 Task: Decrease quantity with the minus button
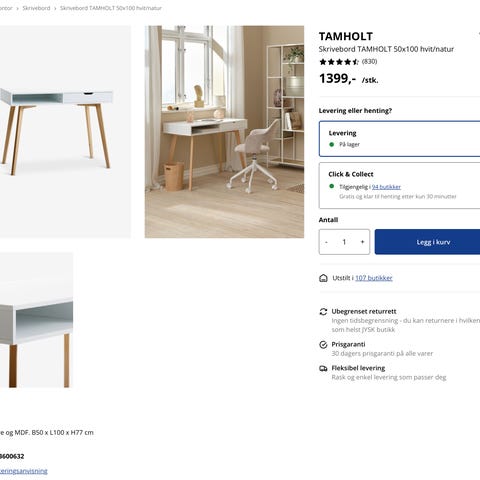(326, 242)
